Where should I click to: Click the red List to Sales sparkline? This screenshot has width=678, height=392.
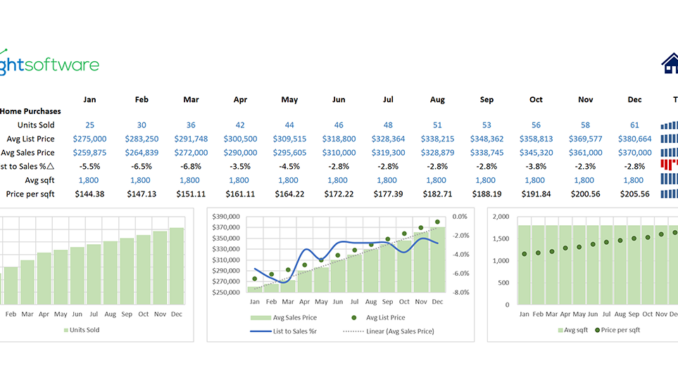(669, 165)
